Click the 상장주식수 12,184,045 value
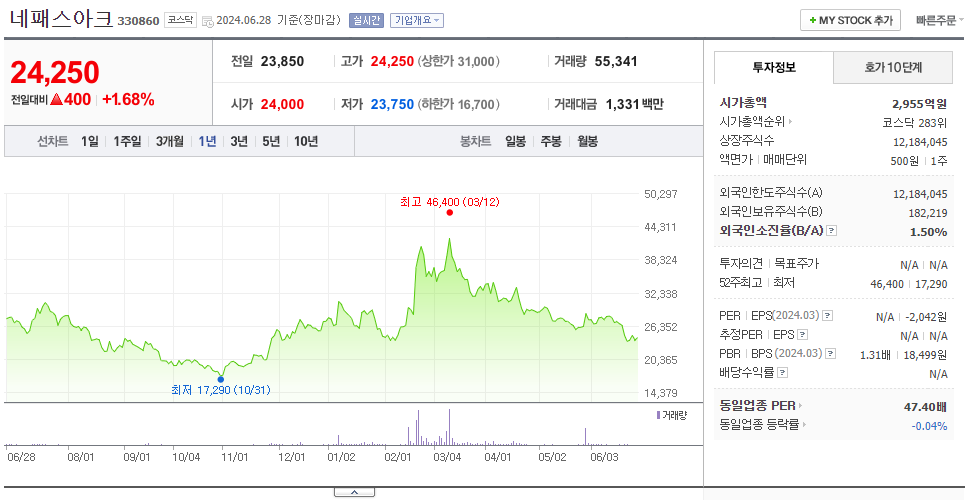 [920, 142]
